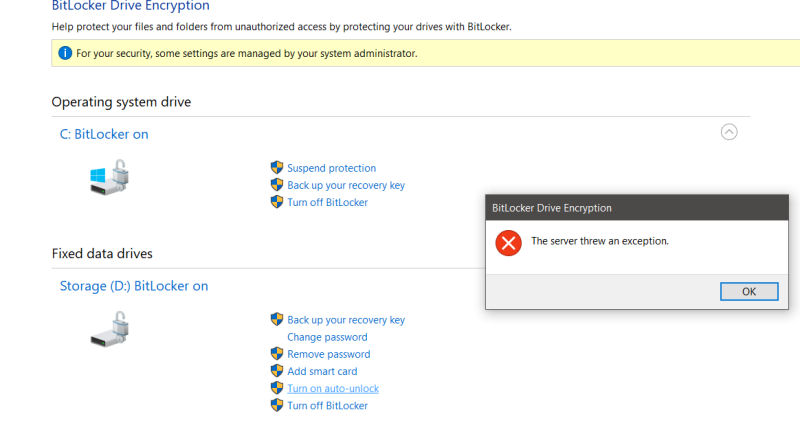Click the shield icon beside Suspend protection

click(x=277, y=167)
